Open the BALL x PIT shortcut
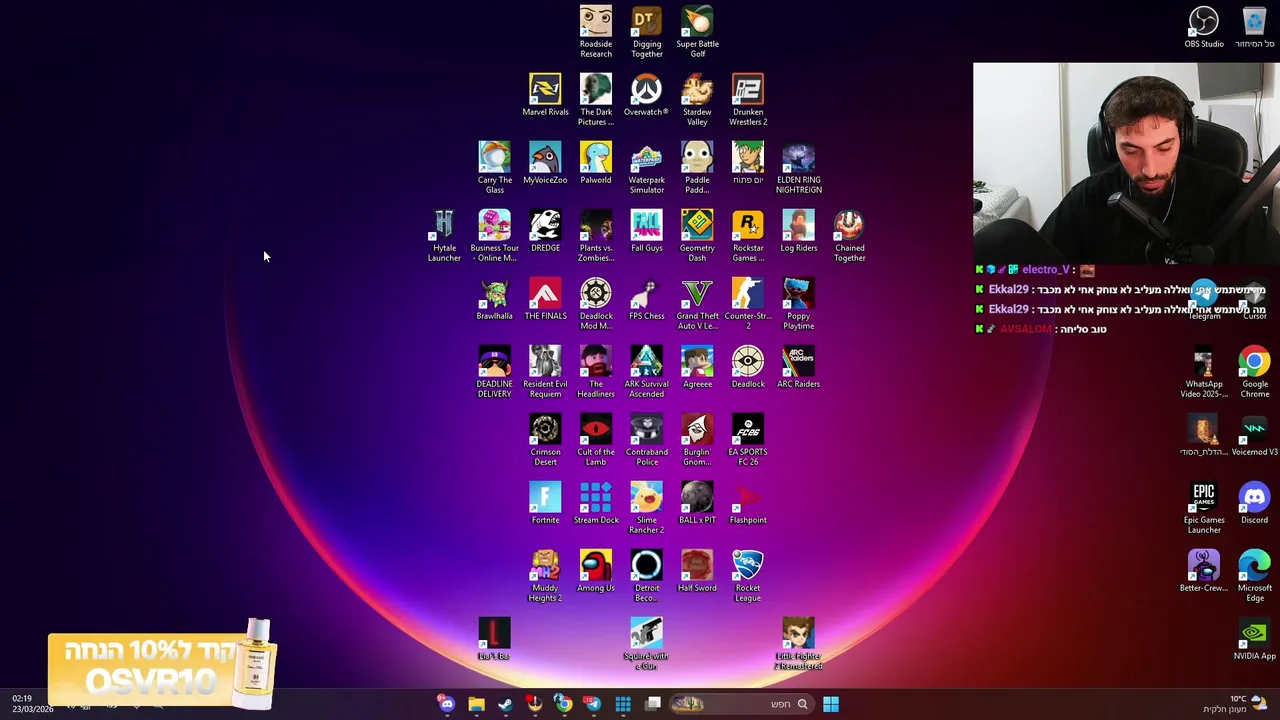This screenshot has height=720, width=1280. click(697, 504)
